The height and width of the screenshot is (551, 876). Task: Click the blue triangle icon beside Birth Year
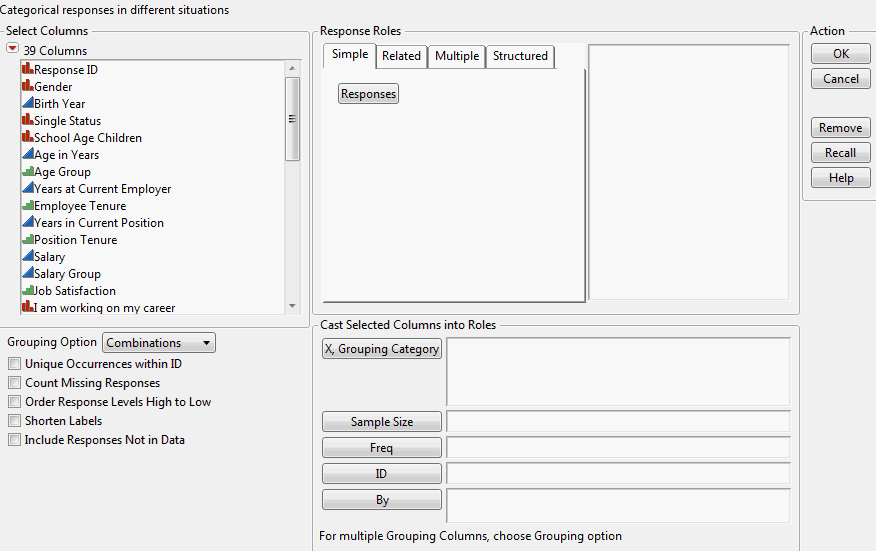pyautogui.click(x=27, y=104)
